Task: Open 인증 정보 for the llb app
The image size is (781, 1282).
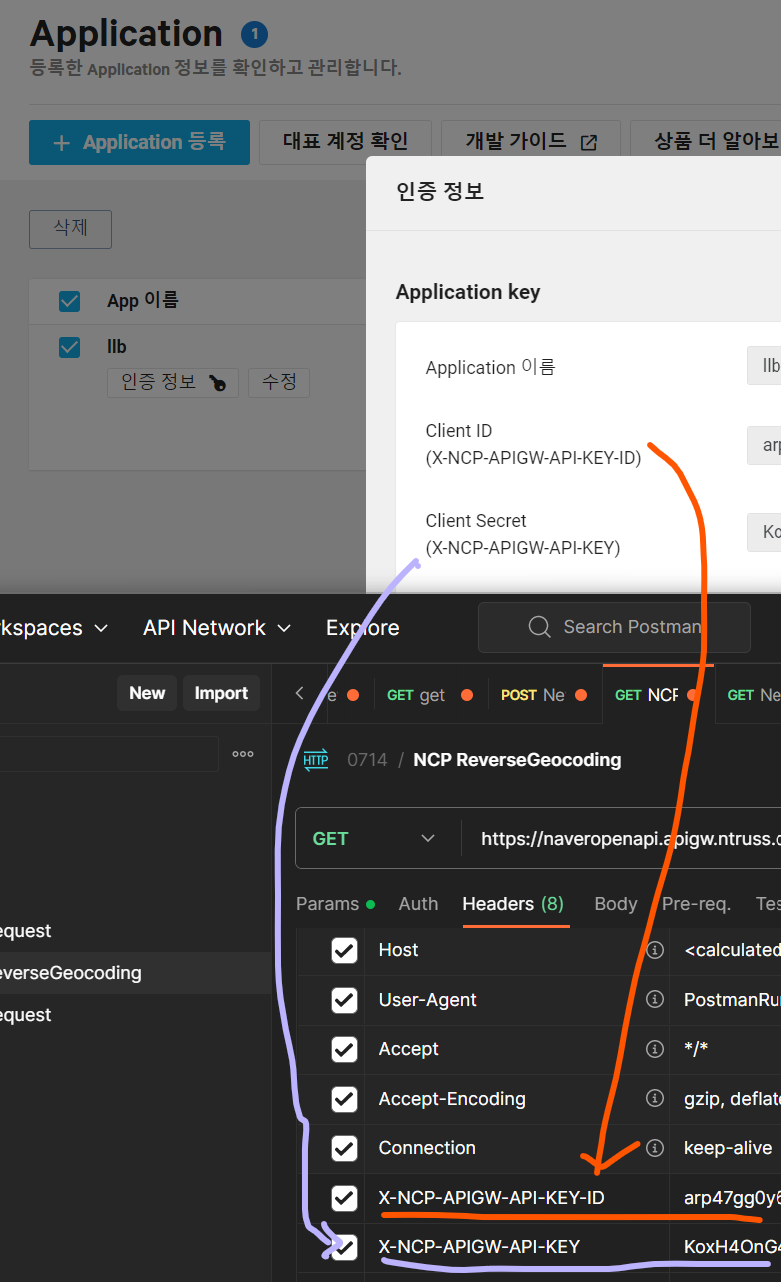Action: pos(173,382)
